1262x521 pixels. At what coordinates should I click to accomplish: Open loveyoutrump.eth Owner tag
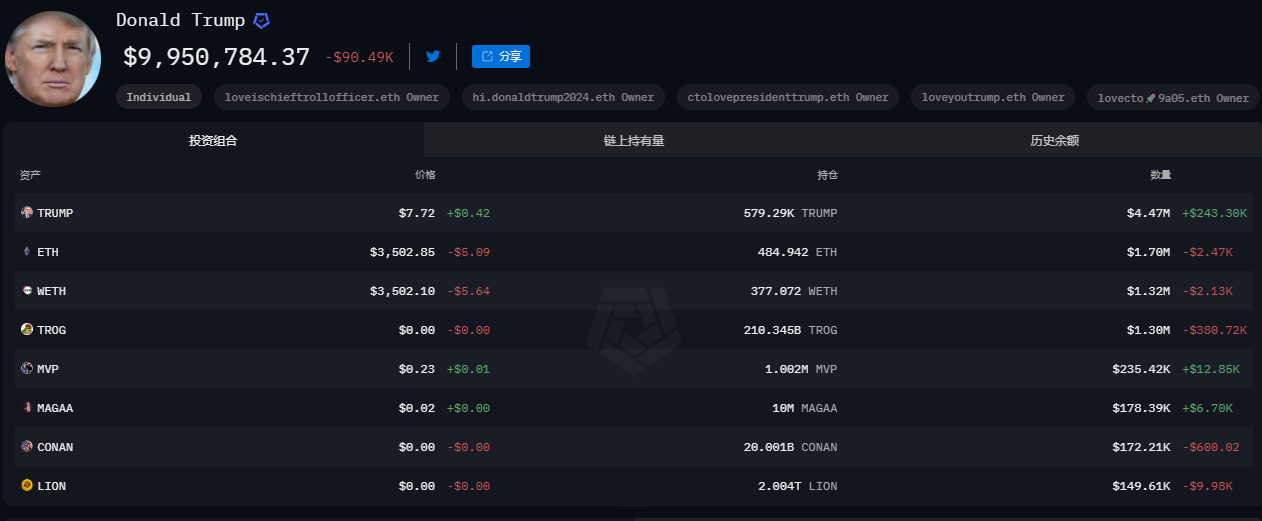click(x=993, y=97)
